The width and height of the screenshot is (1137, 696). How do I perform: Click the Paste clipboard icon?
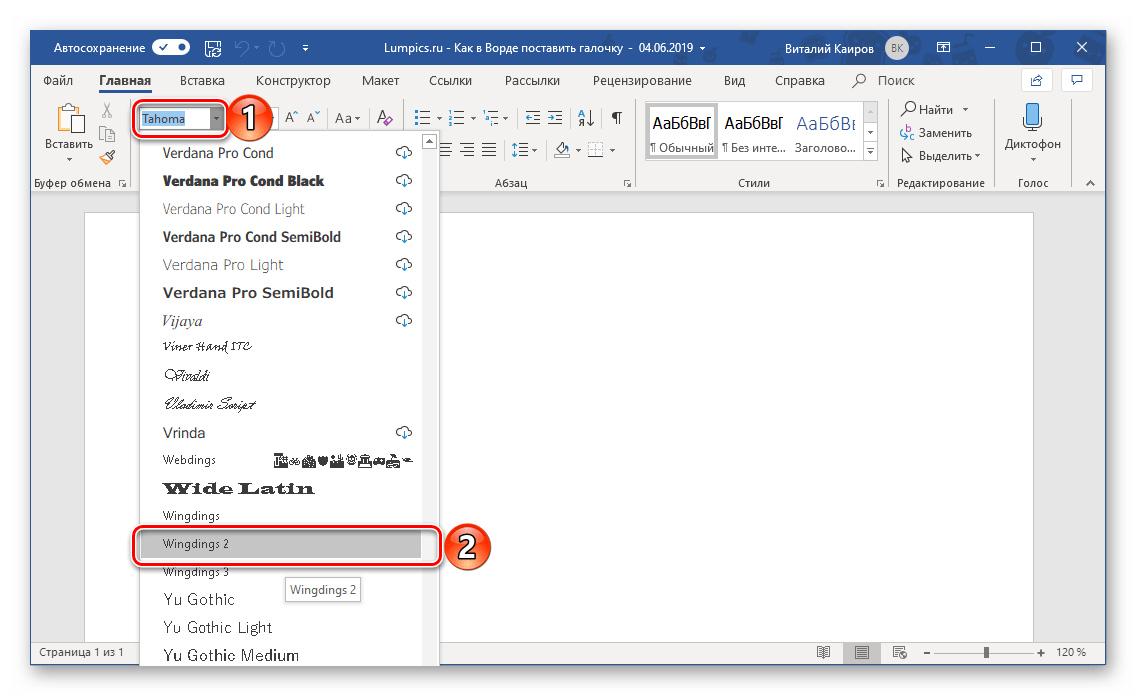70,118
